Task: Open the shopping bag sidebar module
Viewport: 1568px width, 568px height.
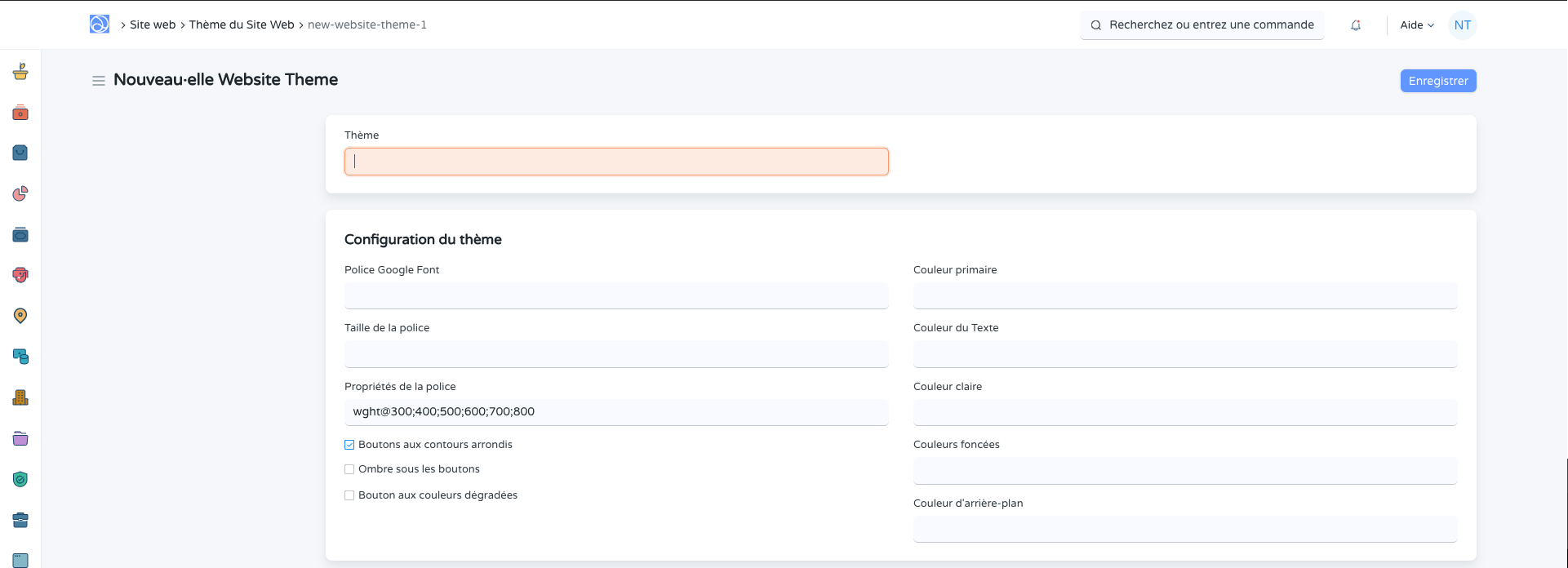Action: coord(20,153)
